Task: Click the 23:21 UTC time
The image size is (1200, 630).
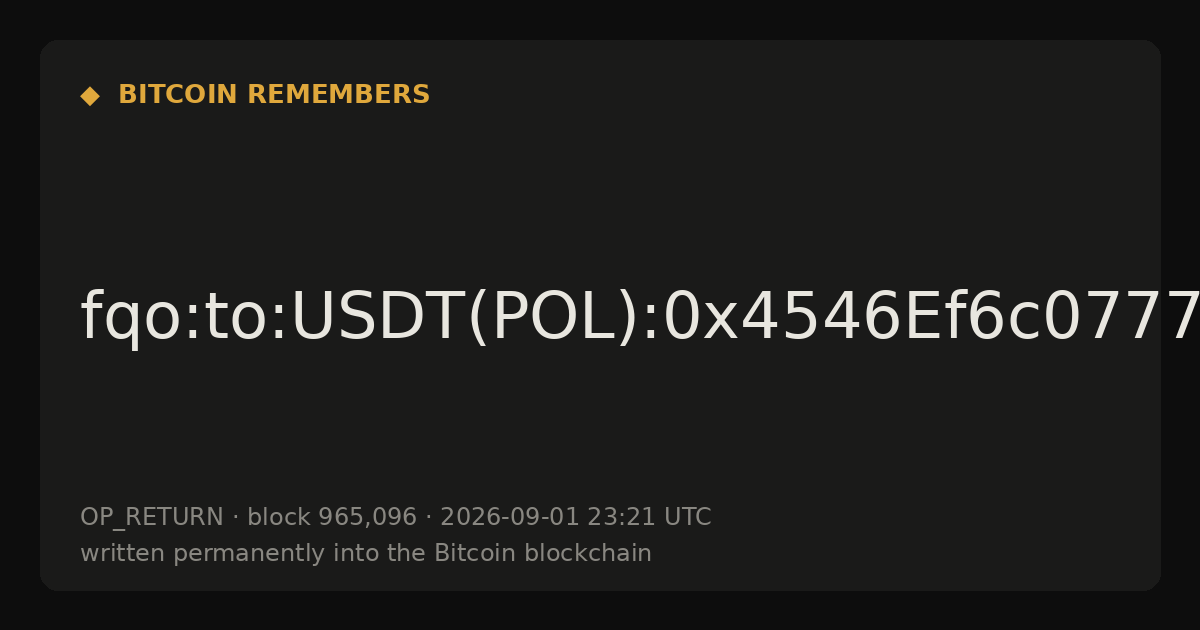Action: point(649,517)
